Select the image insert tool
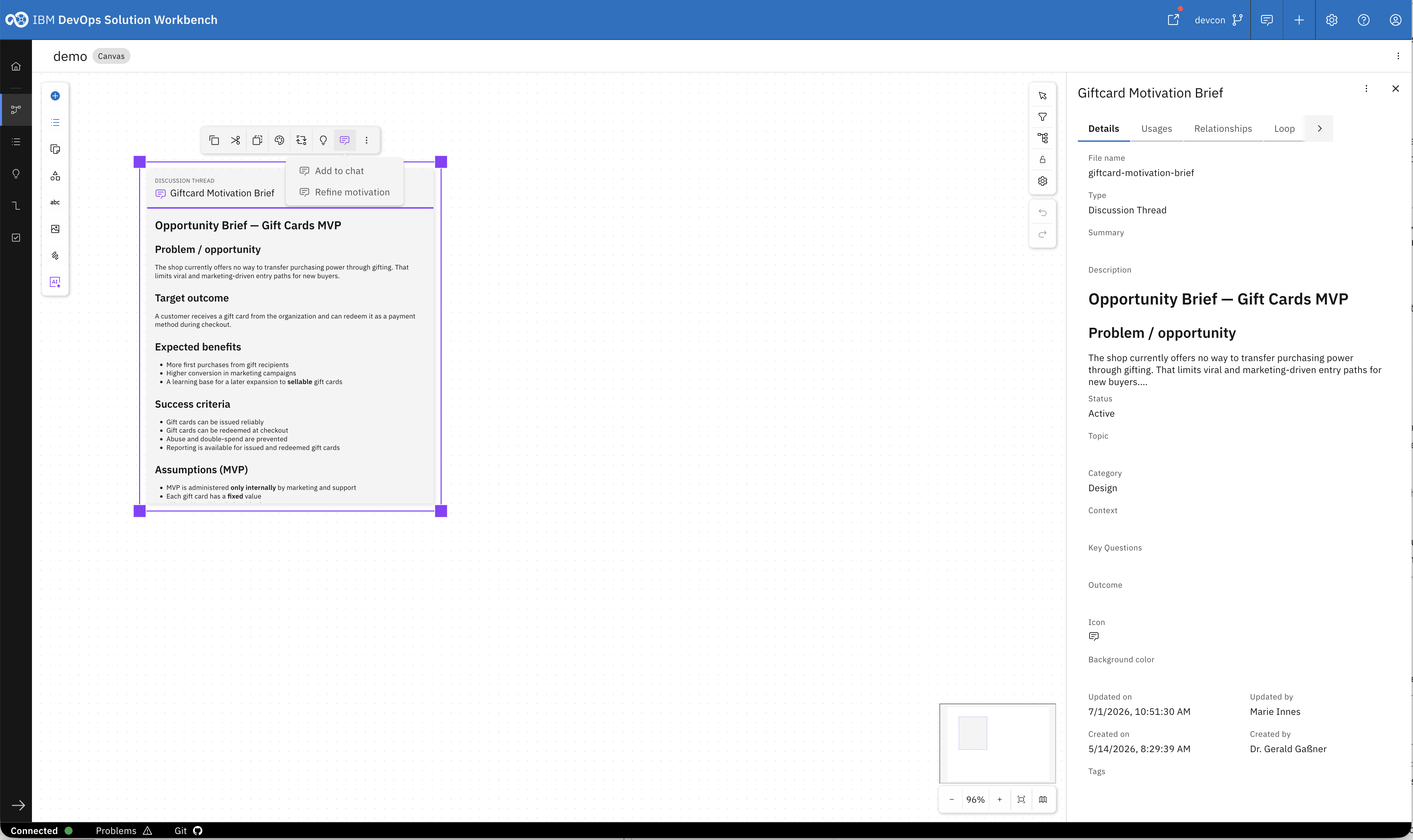The image size is (1413, 840). (55, 229)
